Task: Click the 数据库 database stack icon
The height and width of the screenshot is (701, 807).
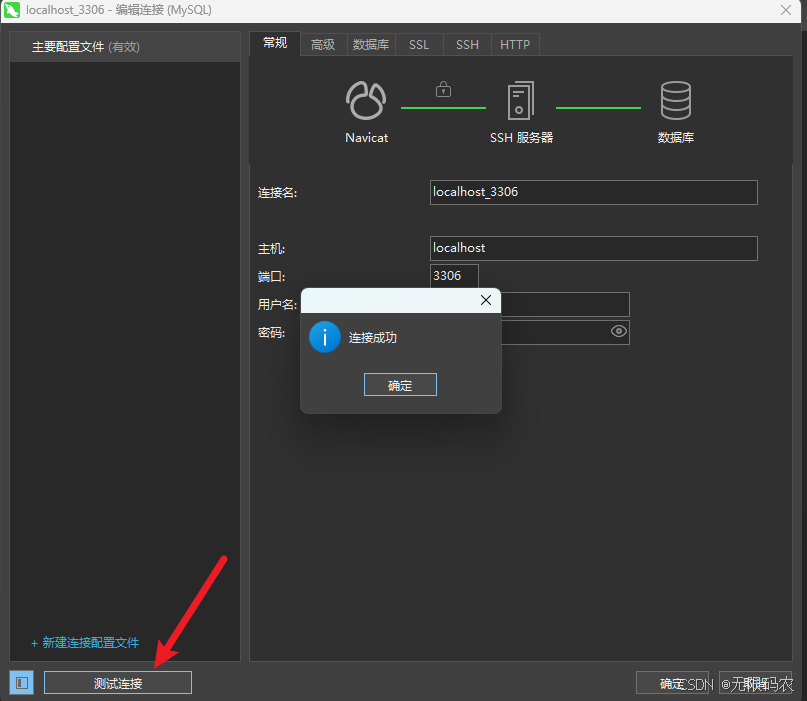Action: coord(675,101)
